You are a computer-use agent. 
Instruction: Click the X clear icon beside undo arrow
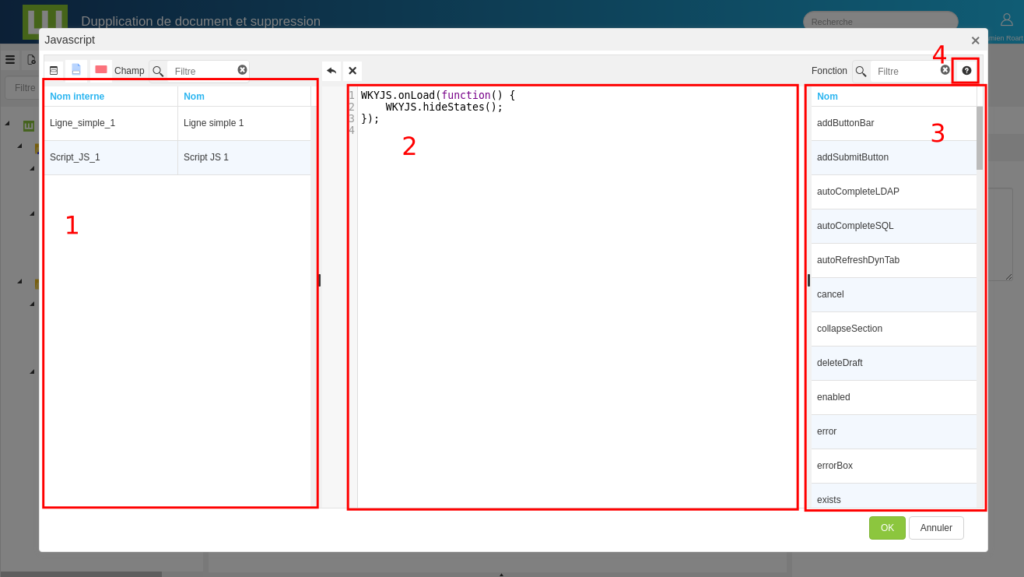(352, 71)
